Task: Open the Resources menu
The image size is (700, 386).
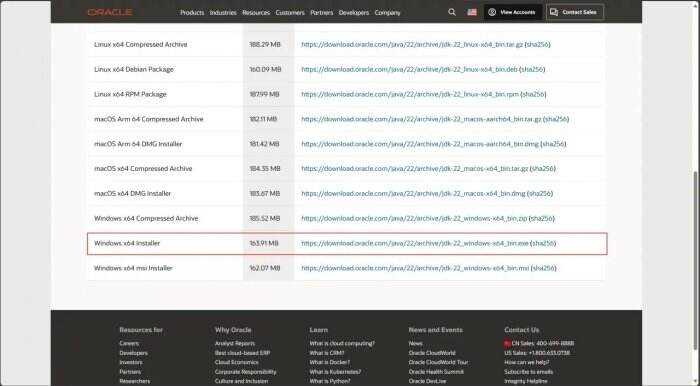Action: pos(256,12)
